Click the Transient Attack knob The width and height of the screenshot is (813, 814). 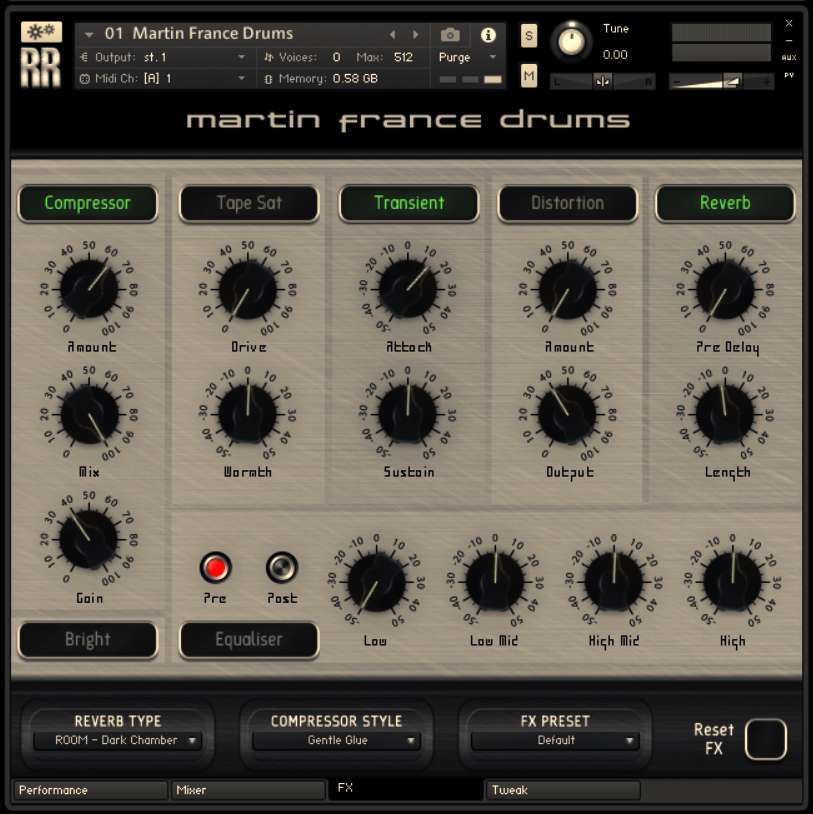[408, 289]
